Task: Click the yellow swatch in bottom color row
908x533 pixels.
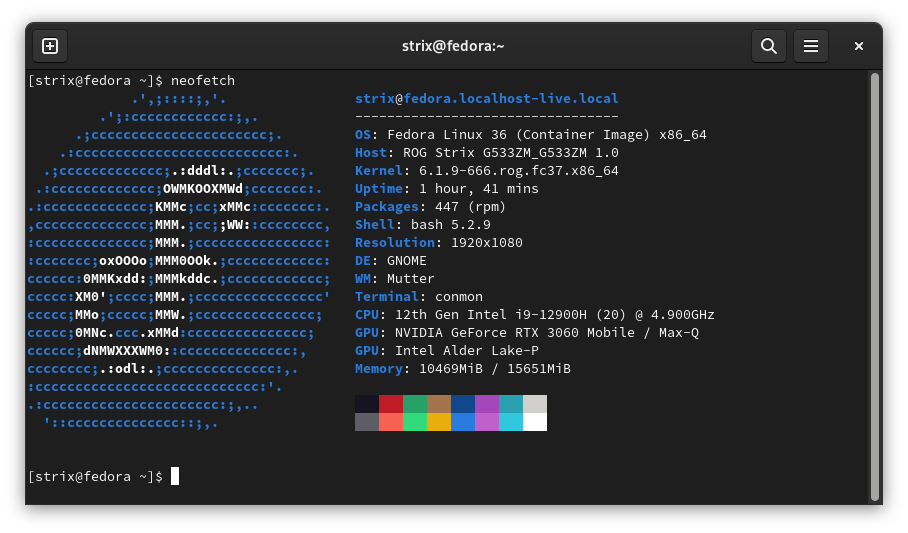Action: pyautogui.click(x=439, y=422)
